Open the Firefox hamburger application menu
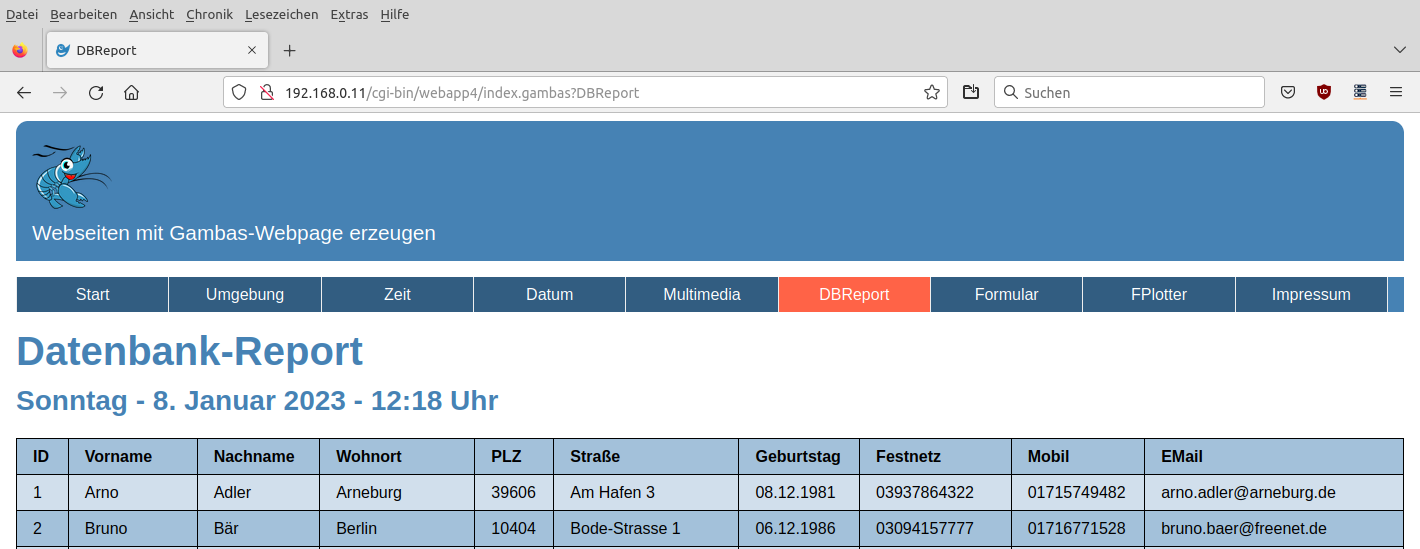The image size is (1420, 549). pyautogui.click(x=1395, y=93)
